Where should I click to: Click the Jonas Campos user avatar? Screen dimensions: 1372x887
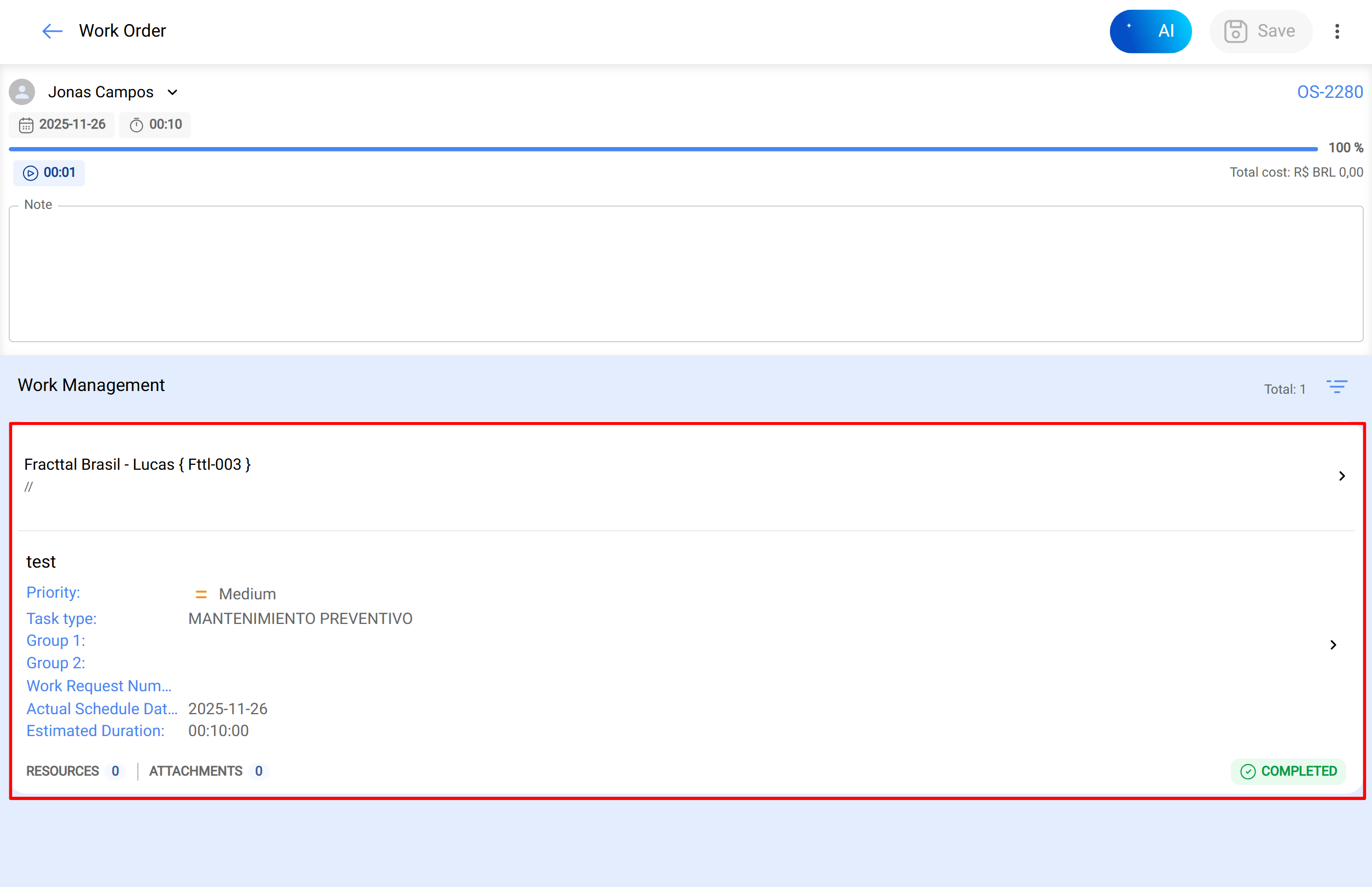coord(22,92)
